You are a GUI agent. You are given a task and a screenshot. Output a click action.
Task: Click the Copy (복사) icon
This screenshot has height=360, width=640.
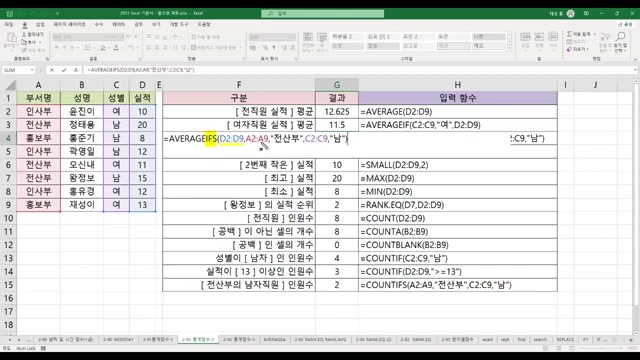24,42
